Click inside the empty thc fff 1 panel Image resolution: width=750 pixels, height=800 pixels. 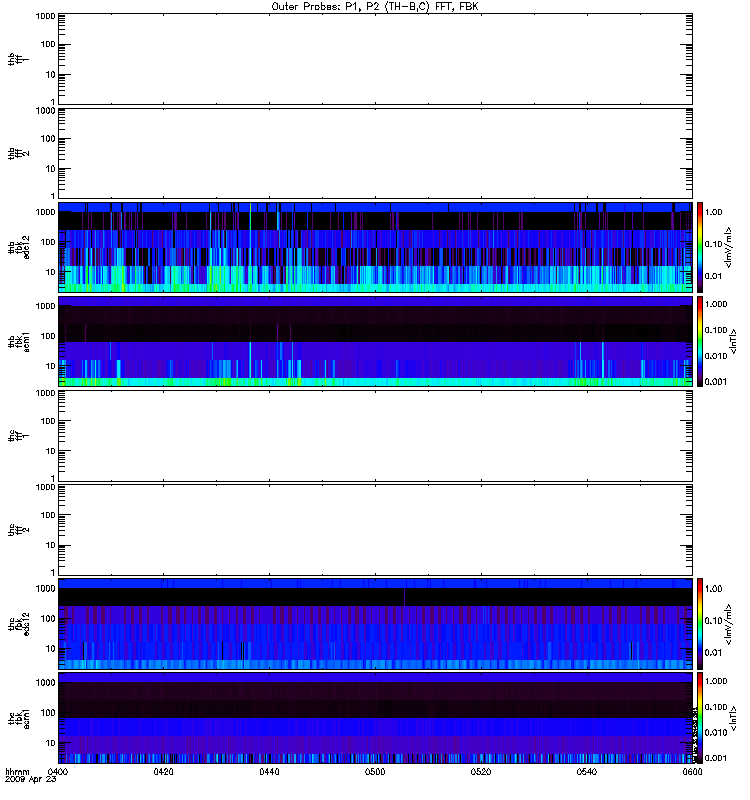375,436
